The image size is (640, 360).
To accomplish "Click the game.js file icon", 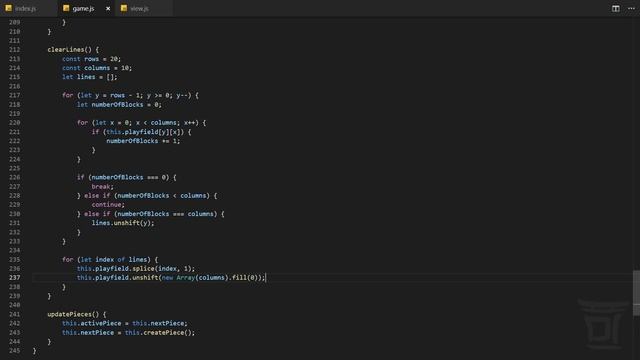I will pos(66,8).
